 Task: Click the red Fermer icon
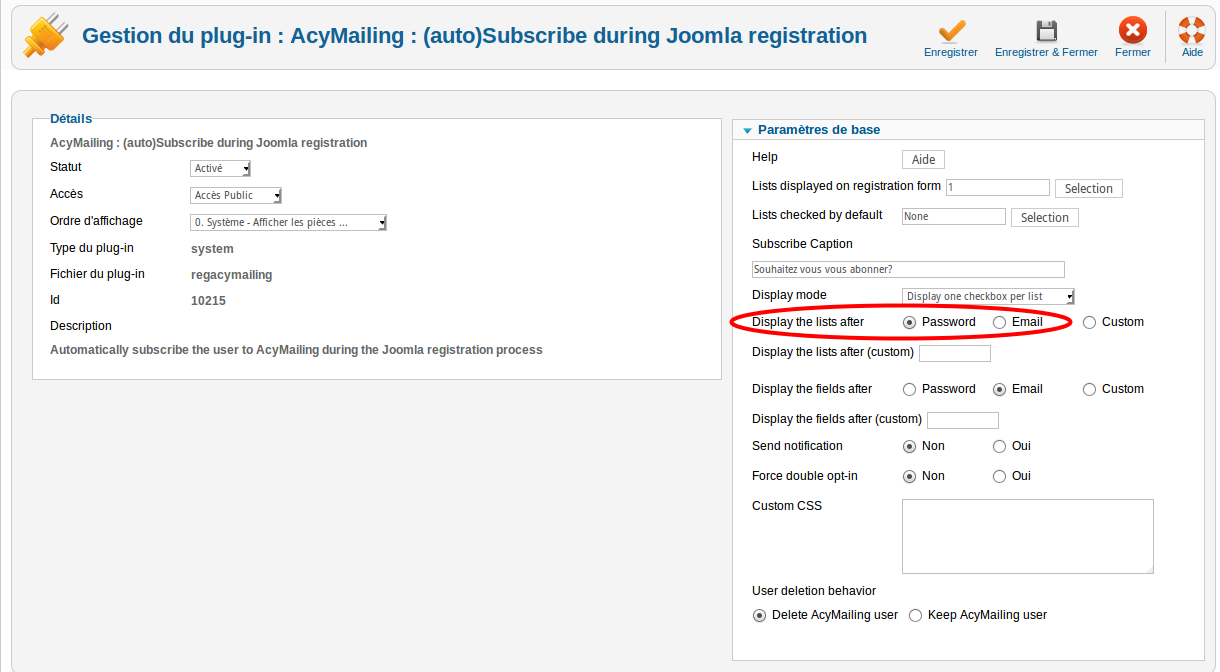(x=1132, y=30)
